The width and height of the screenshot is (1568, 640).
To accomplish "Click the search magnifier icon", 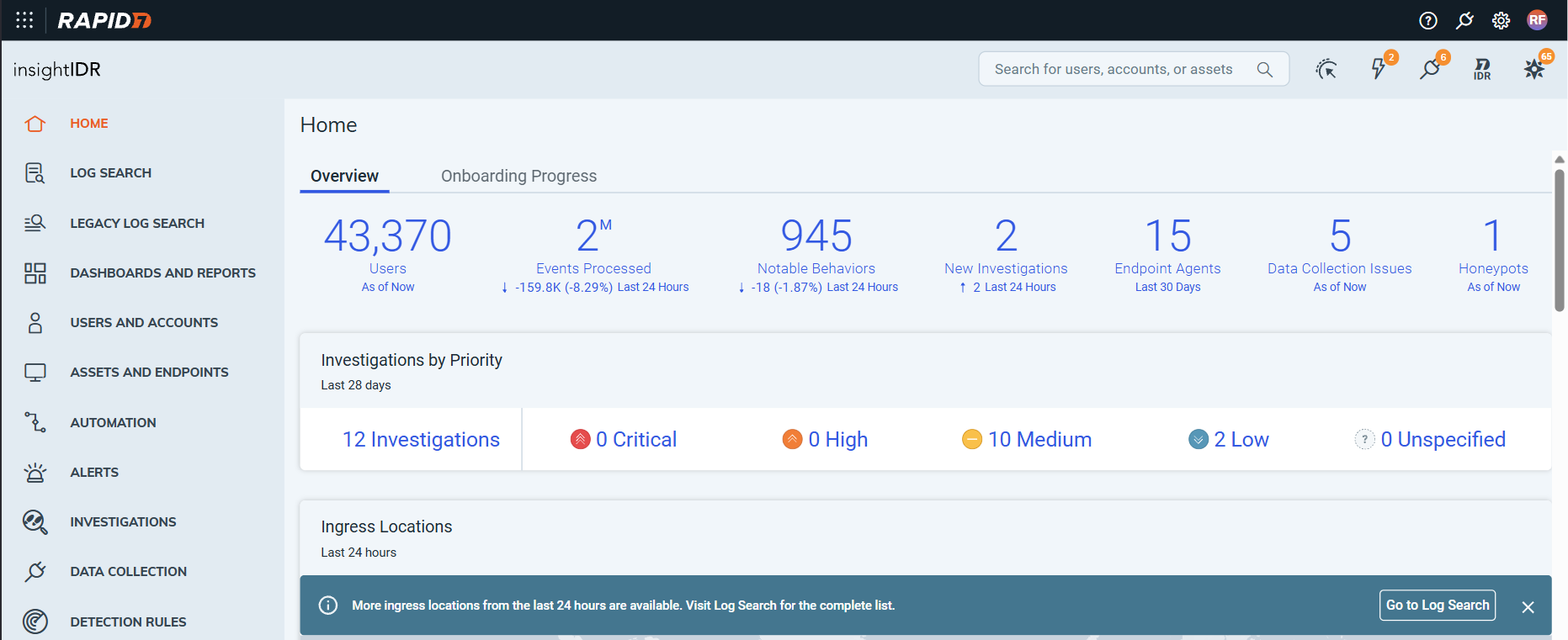I will point(1264,69).
